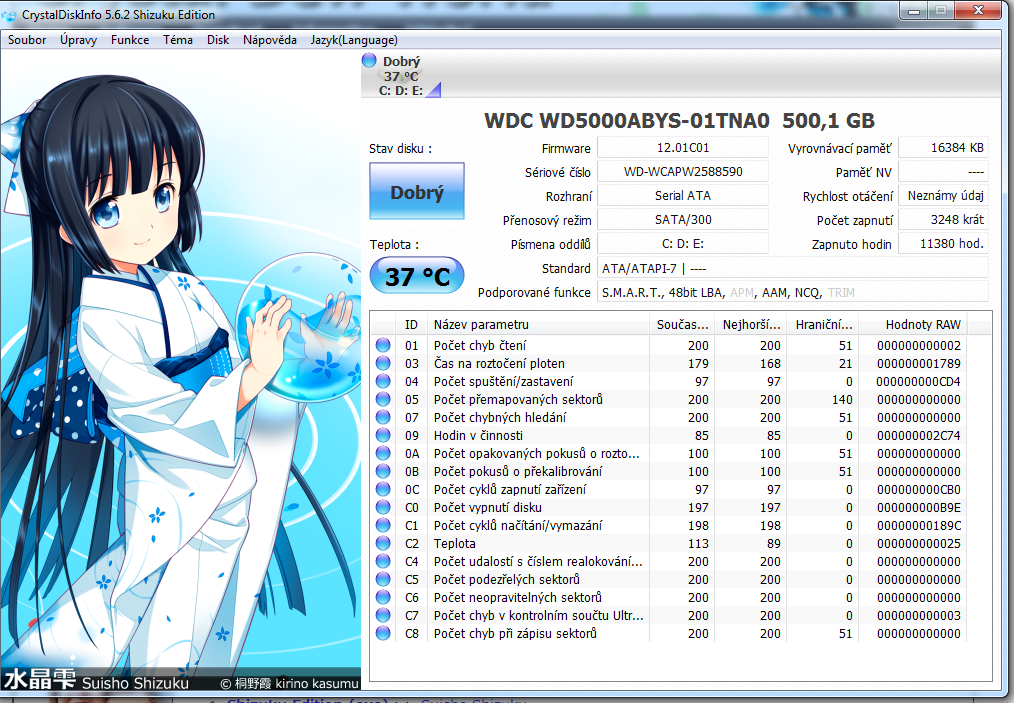Image resolution: width=1014 pixels, height=703 pixels.
Task: Click the SATA/300 transfer mode field
Action: pyautogui.click(x=683, y=220)
